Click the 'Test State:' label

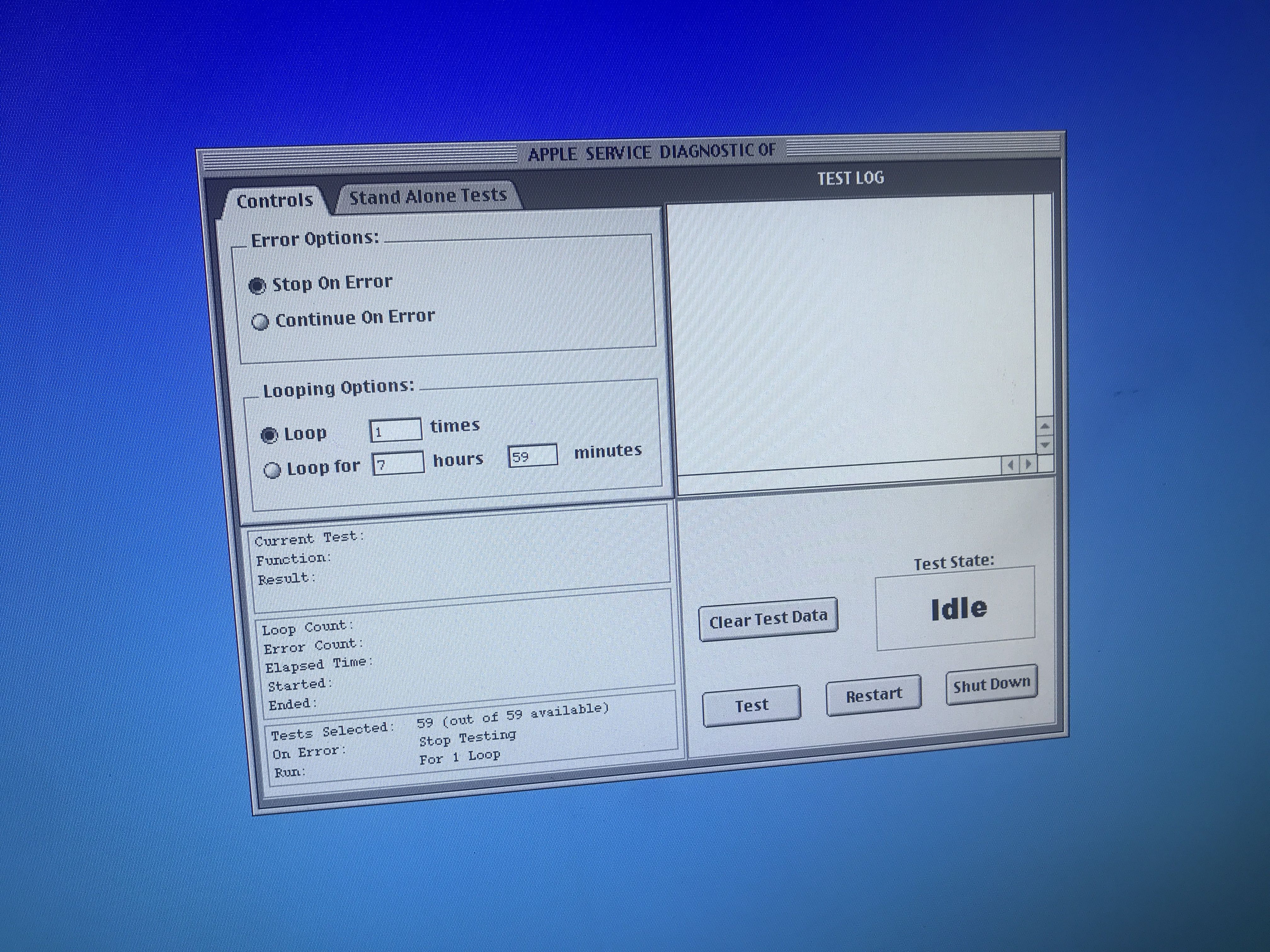tap(954, 562)
